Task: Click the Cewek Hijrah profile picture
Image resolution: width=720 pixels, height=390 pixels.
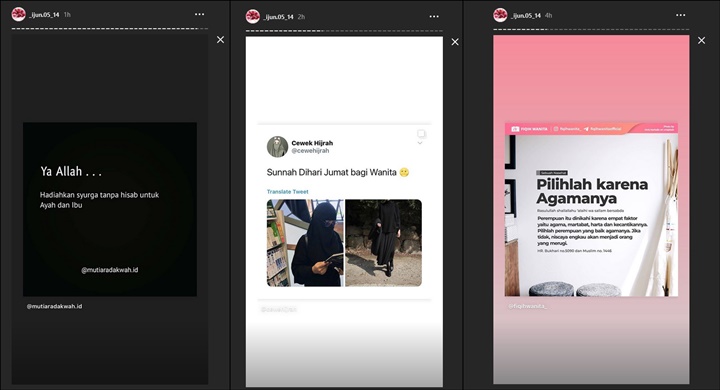Action: coord(277,147)
